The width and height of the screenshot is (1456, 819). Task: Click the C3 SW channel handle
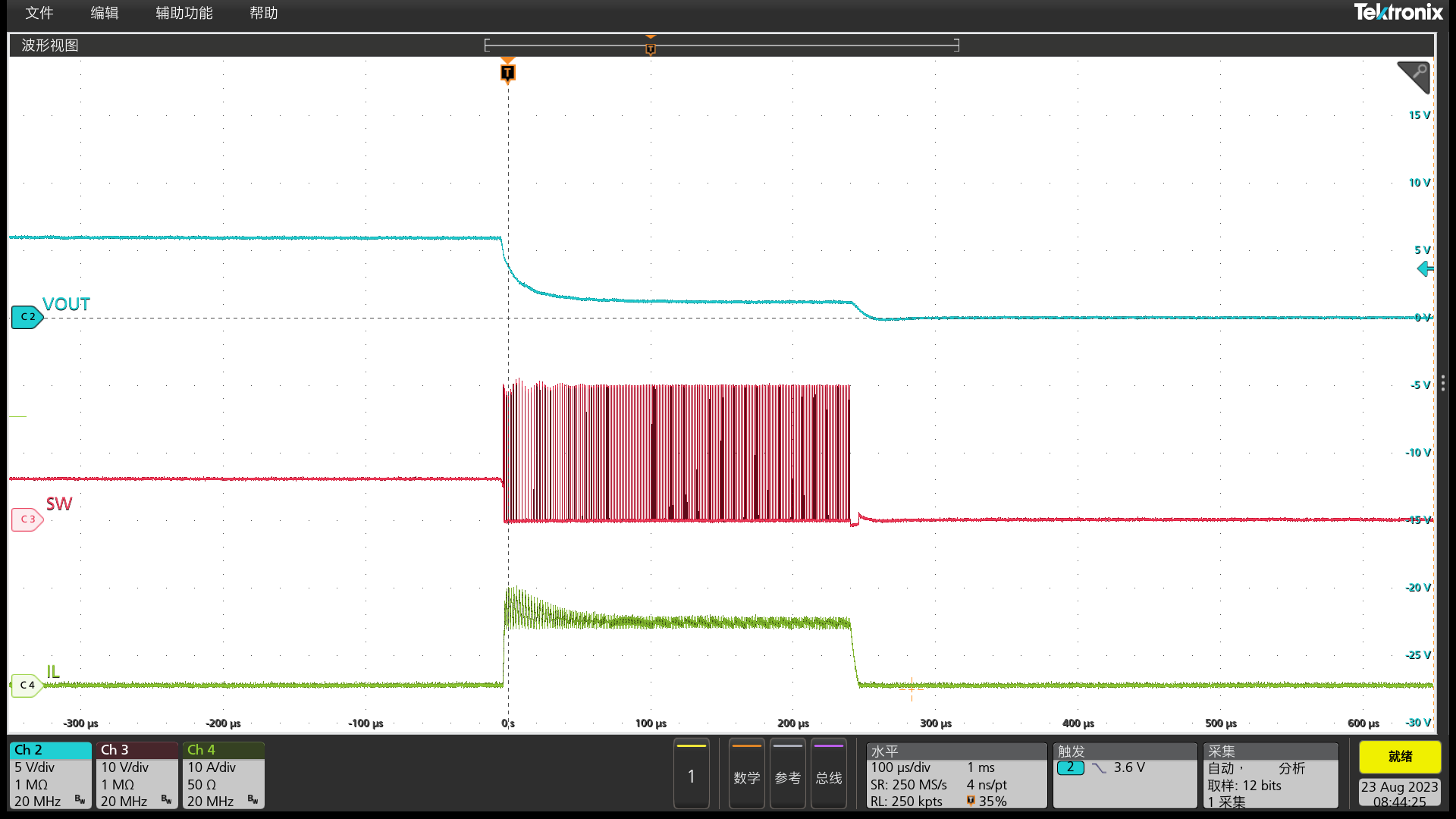(x=27, y=519)
